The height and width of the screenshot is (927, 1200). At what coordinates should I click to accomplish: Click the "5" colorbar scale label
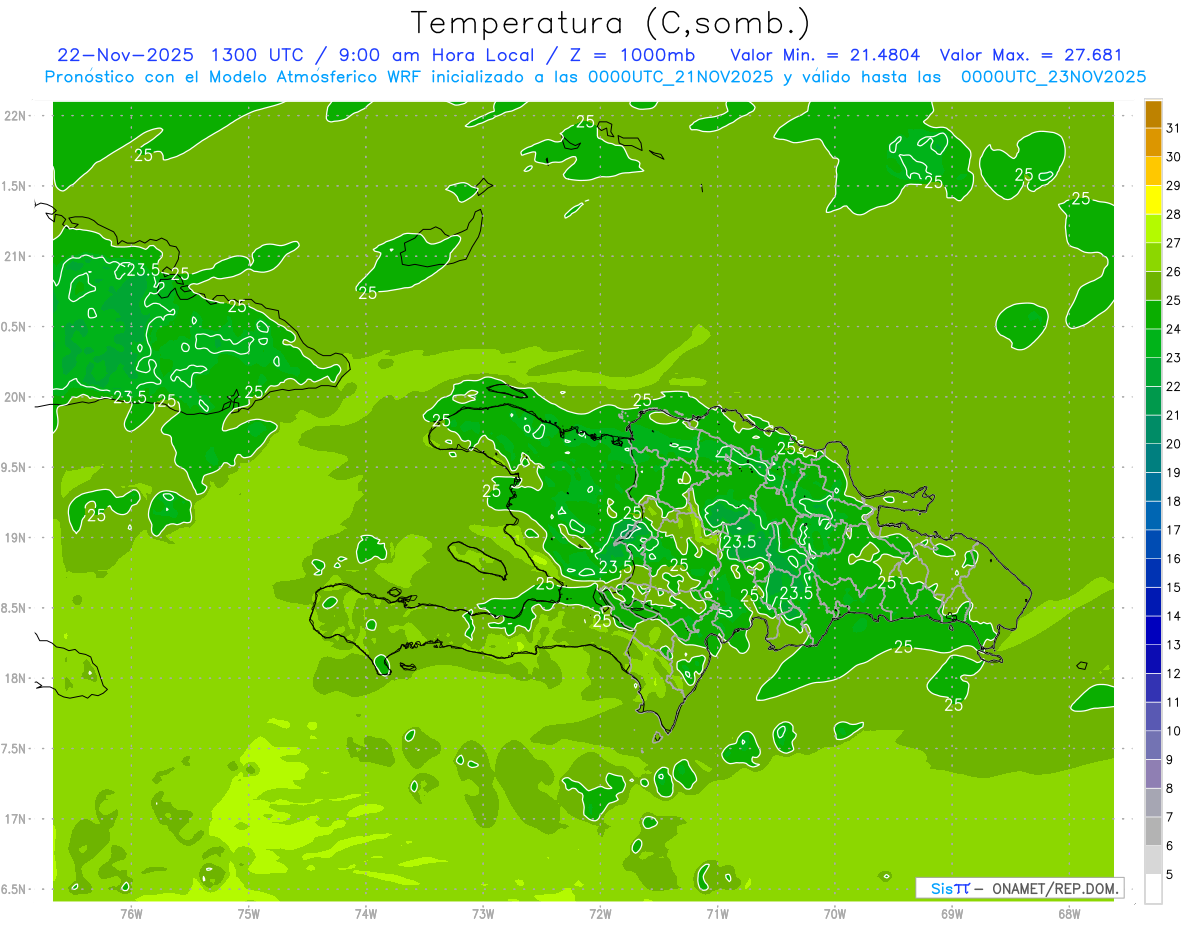(1170, 875)
